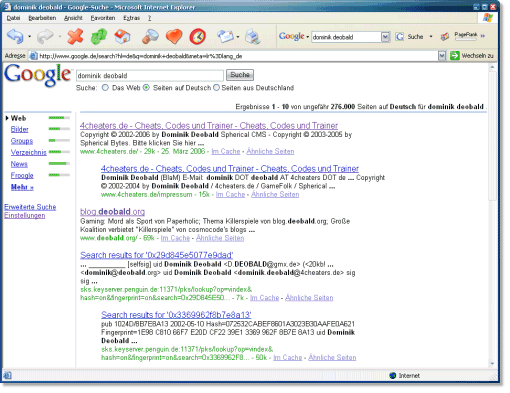
Task: Click the Internet zone globe icon
Action: click(393, 376)
